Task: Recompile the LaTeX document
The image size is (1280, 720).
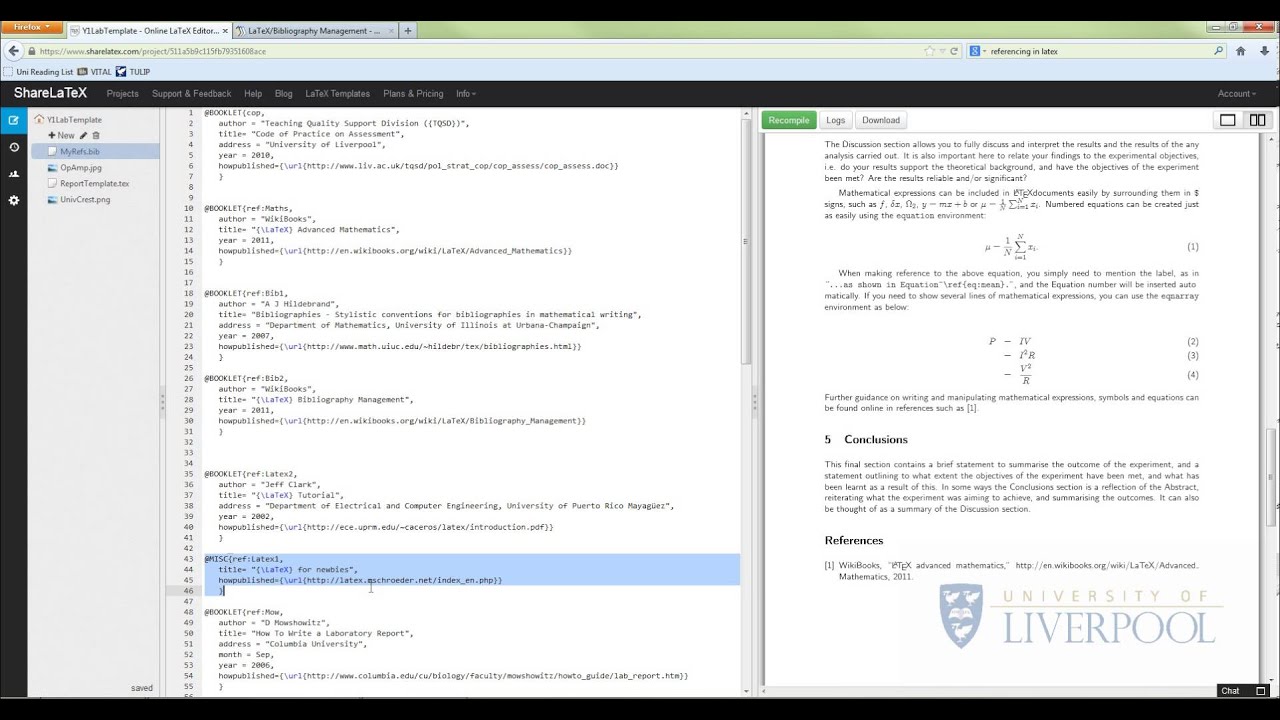Action: tap(789, 120)
